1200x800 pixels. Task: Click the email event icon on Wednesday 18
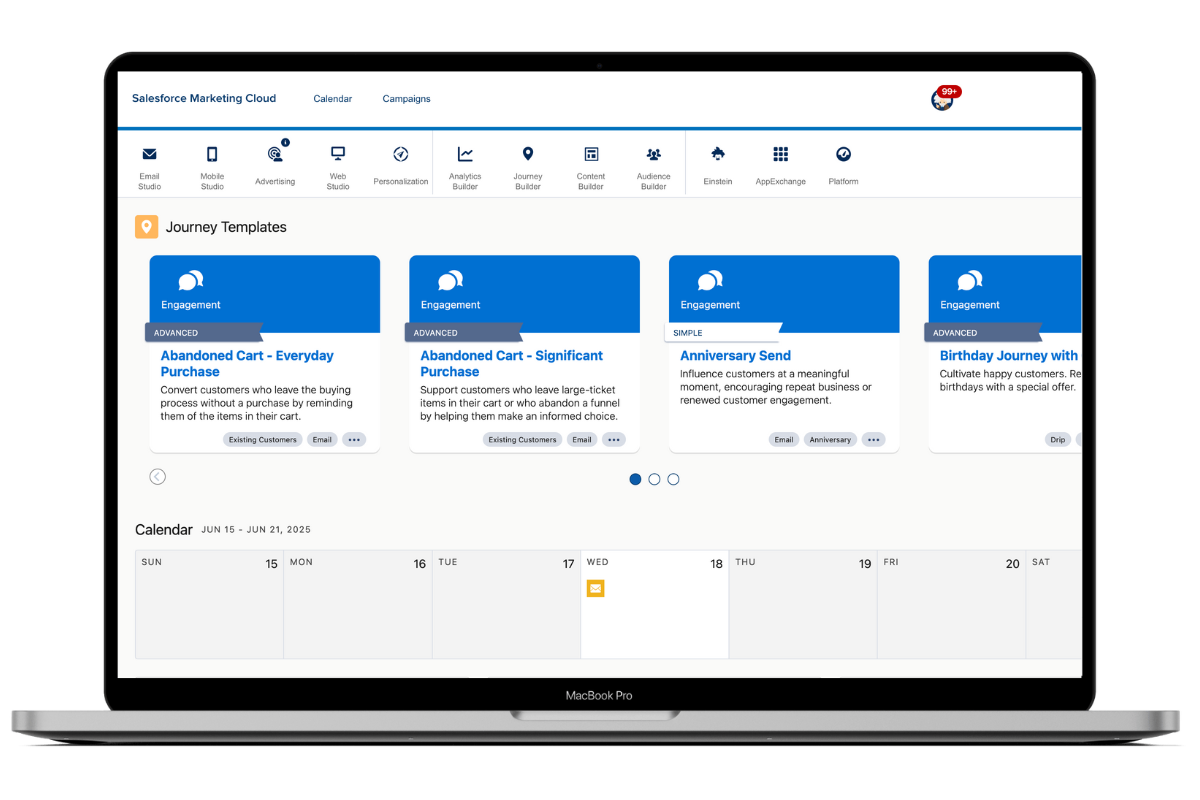[x=595, y=588]
